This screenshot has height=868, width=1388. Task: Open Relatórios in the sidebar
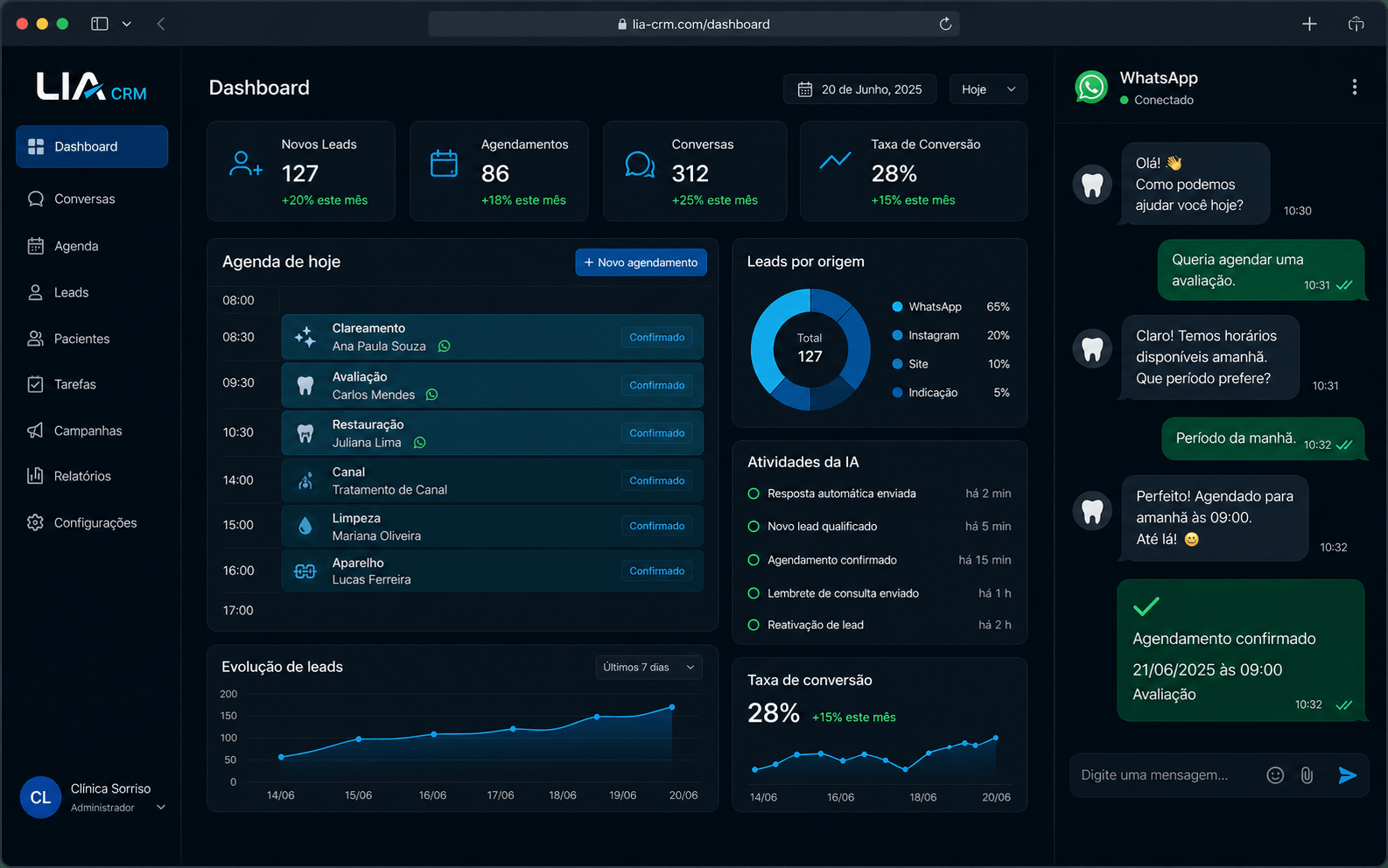[x=92, y=476]
